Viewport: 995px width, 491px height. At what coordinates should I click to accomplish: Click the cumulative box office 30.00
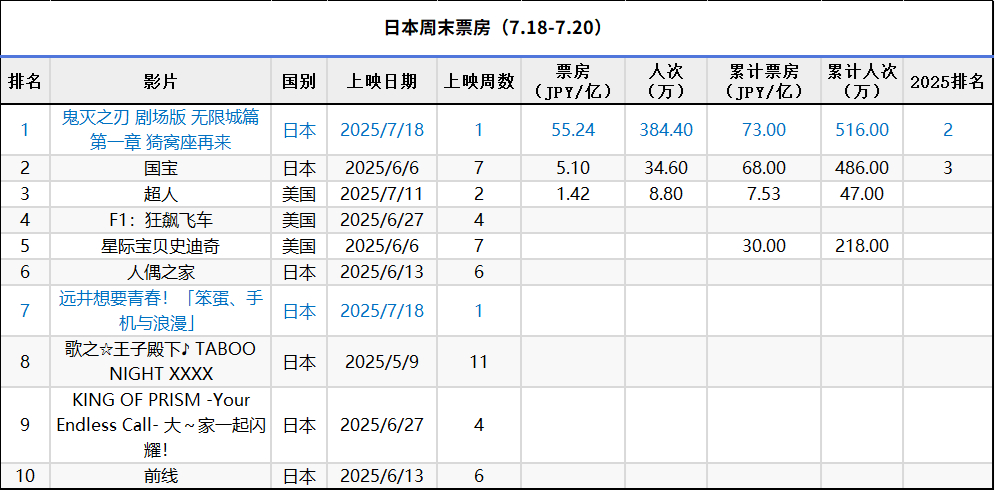pyautogui.click(x=764, y=246)
